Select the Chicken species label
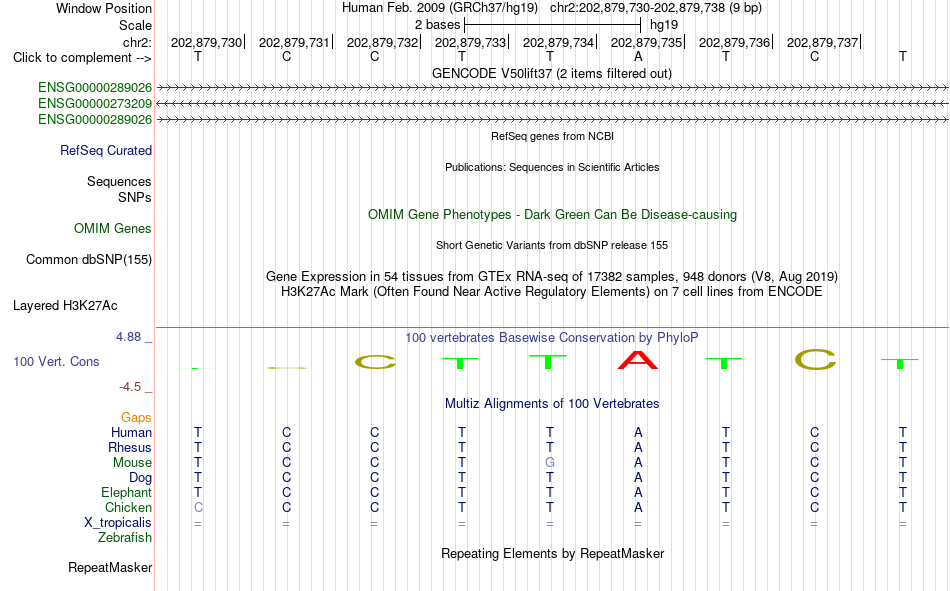Image resolution: width=950 pixels, height=591 pixels. (128, 507)
